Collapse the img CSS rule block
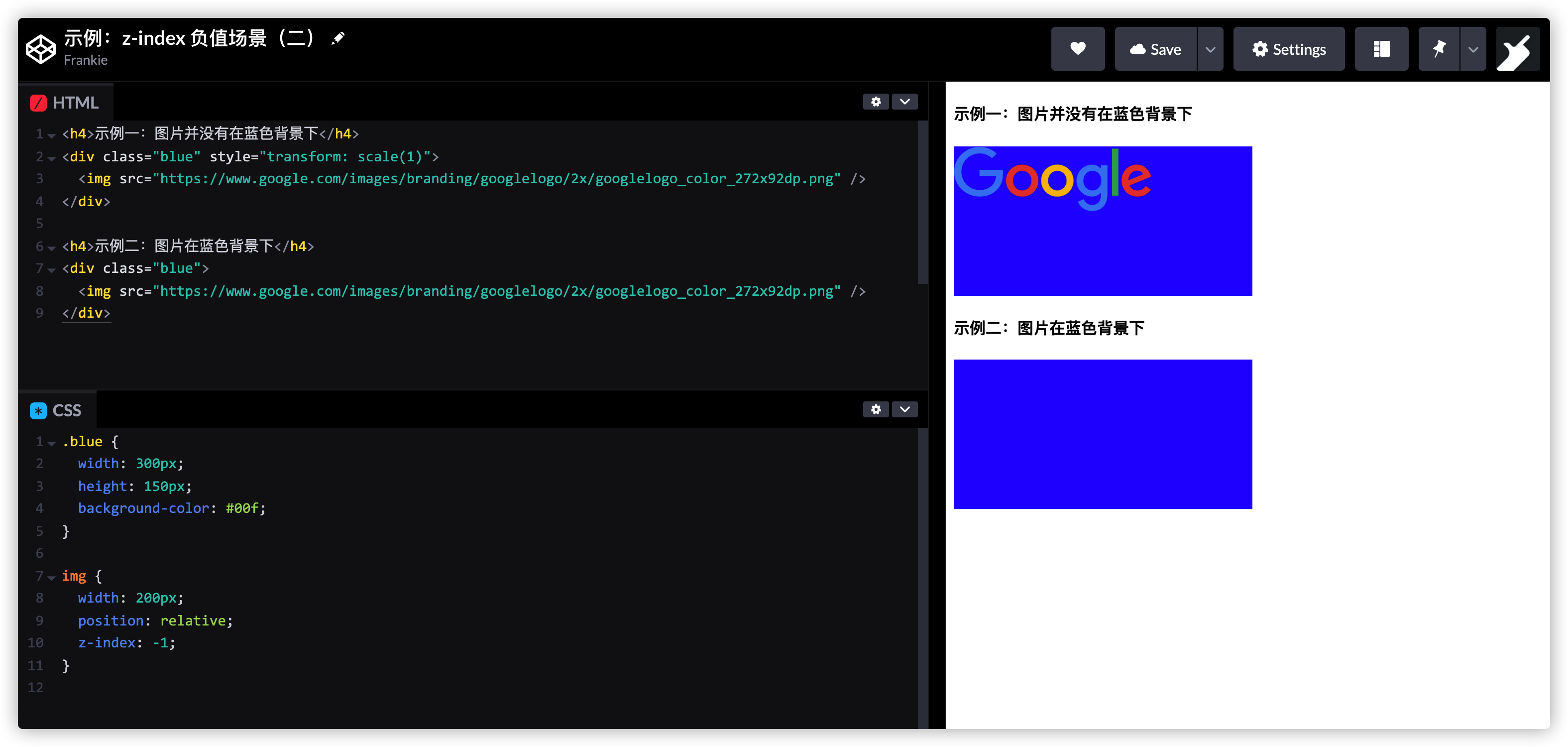Screen dimensions: 1568x747 click(x=52, y=577)
